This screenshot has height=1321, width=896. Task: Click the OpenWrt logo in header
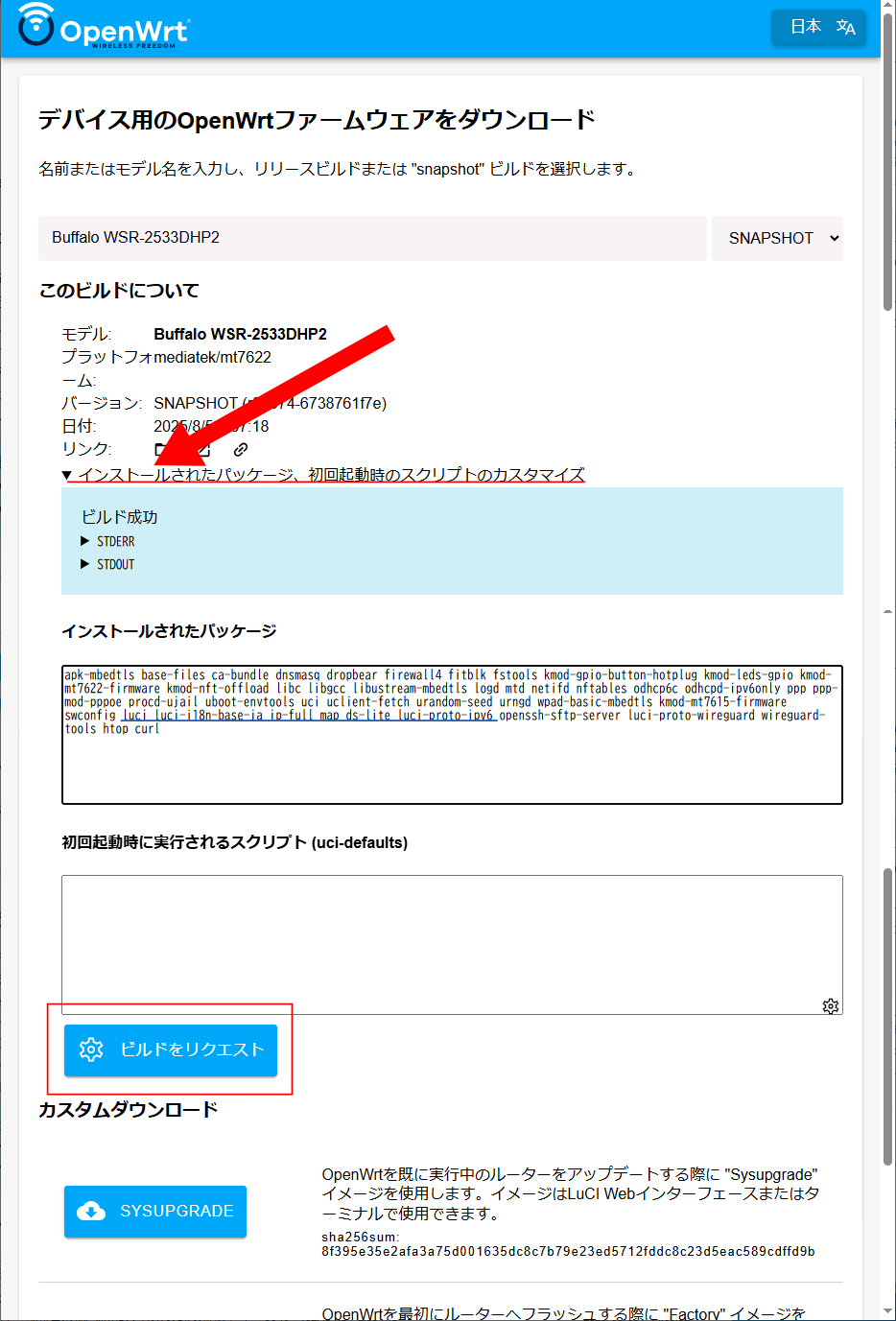click(x=104, y=27)
